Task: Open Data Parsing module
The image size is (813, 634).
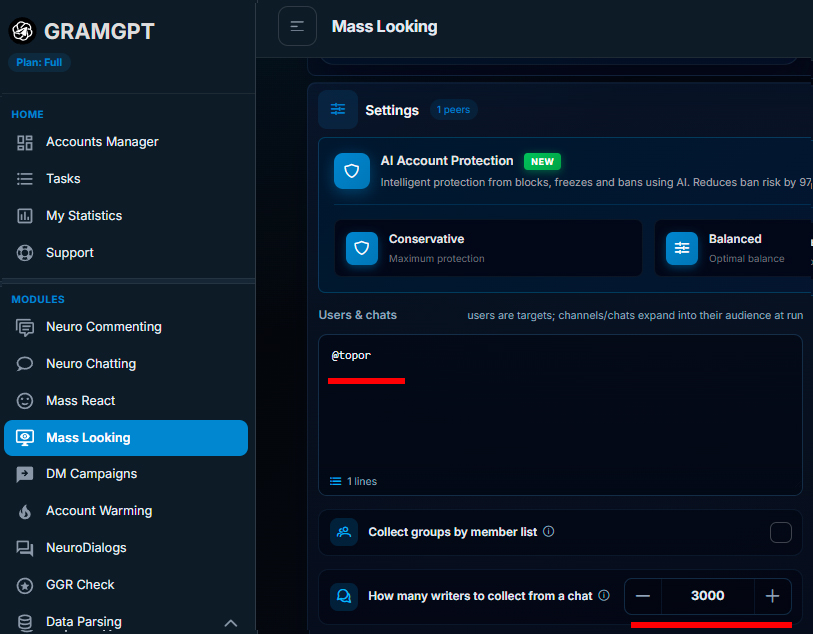Action: pyautogui.click(x=84, y=622)
